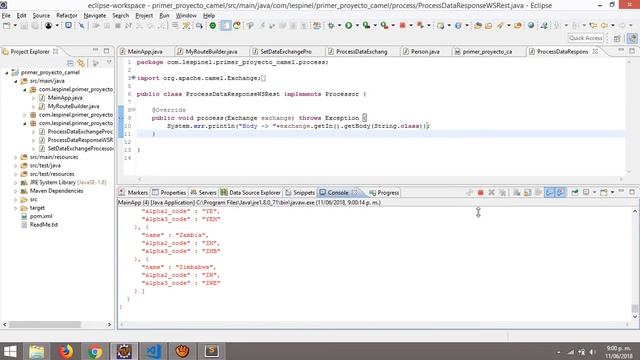This screenshot has width=640, height=360.
Task: Open the Open Console dropdown arrow
Action: tap(612, 193)
